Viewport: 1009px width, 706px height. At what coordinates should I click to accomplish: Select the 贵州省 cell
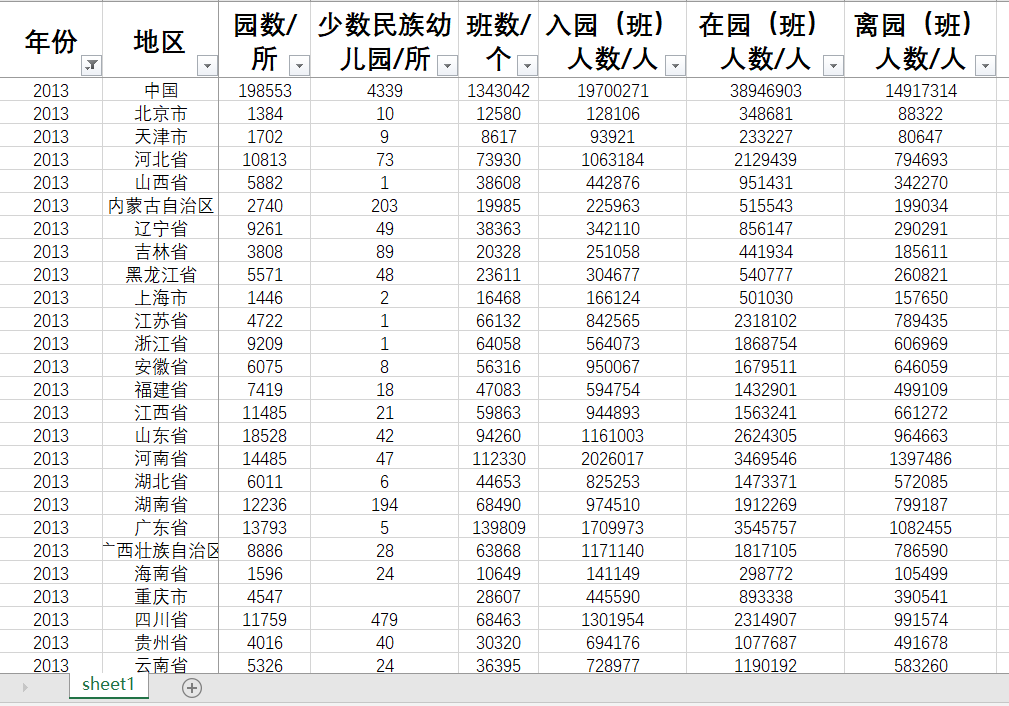pos(160,643)
